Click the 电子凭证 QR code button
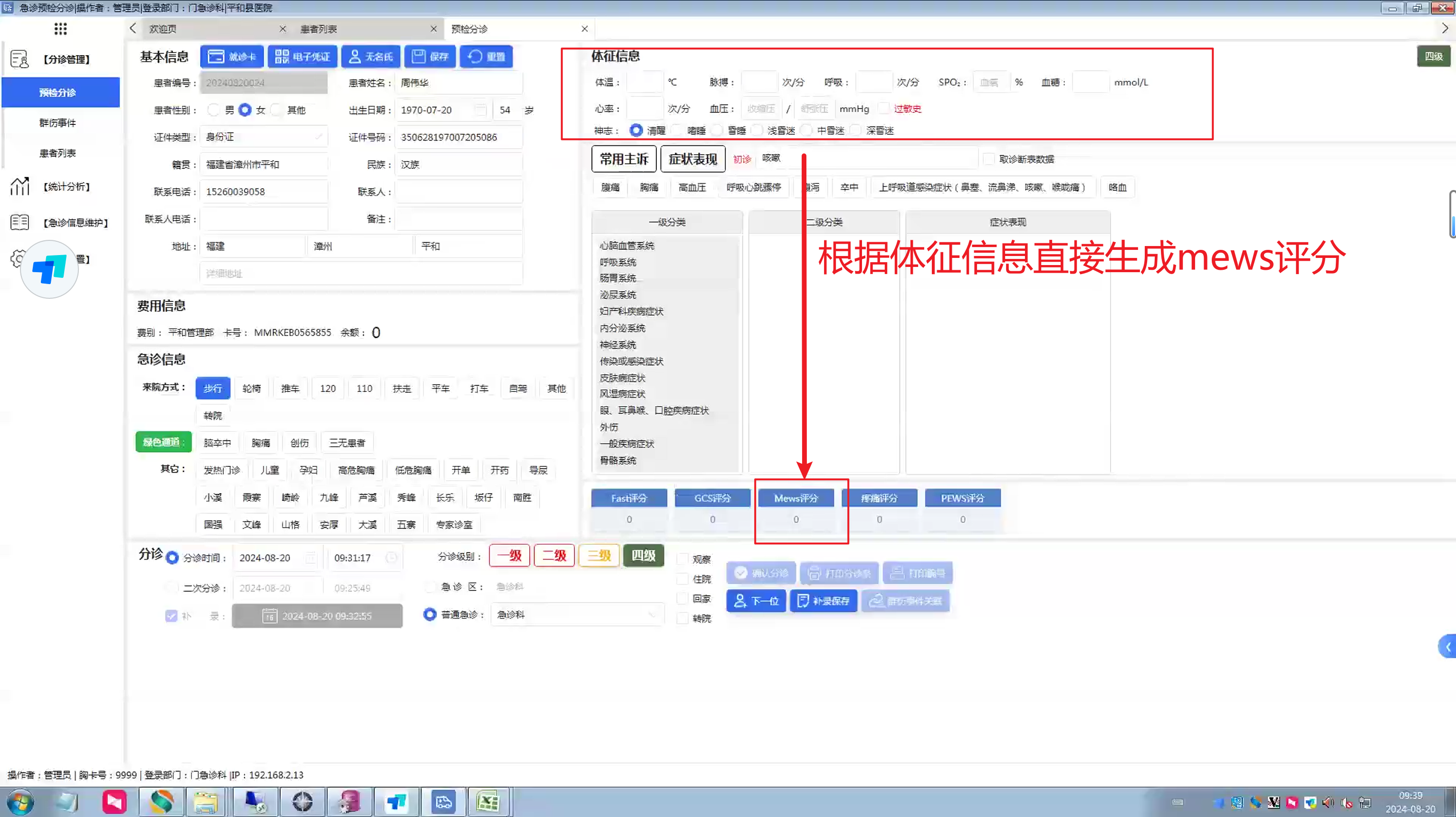The width and height of the screenshot is (1456, 817). (302, 57)
